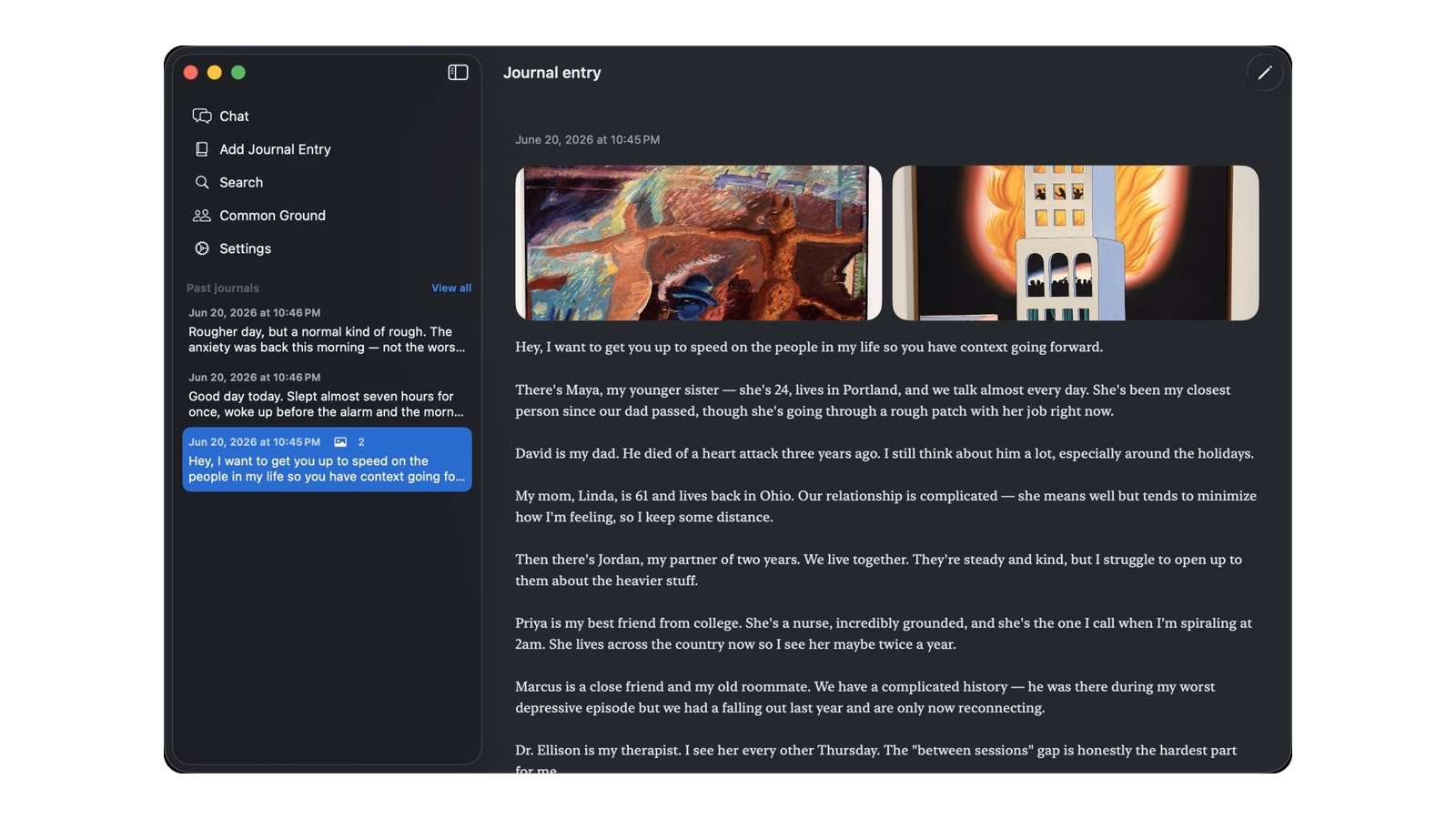Viewport: 1456px width, 819px height.
Task: Open journal starting 'Good day today. Slept almost'
Action: 327,395
